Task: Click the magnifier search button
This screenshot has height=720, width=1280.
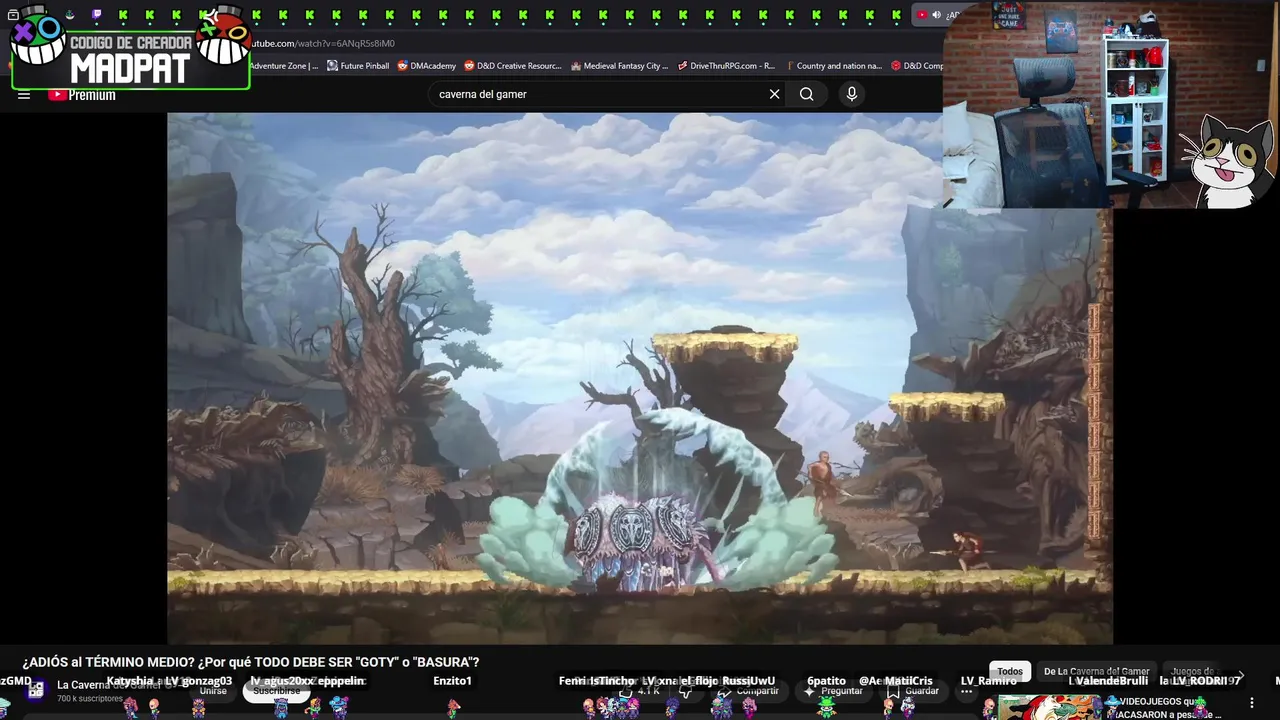Action: [807, 94]
